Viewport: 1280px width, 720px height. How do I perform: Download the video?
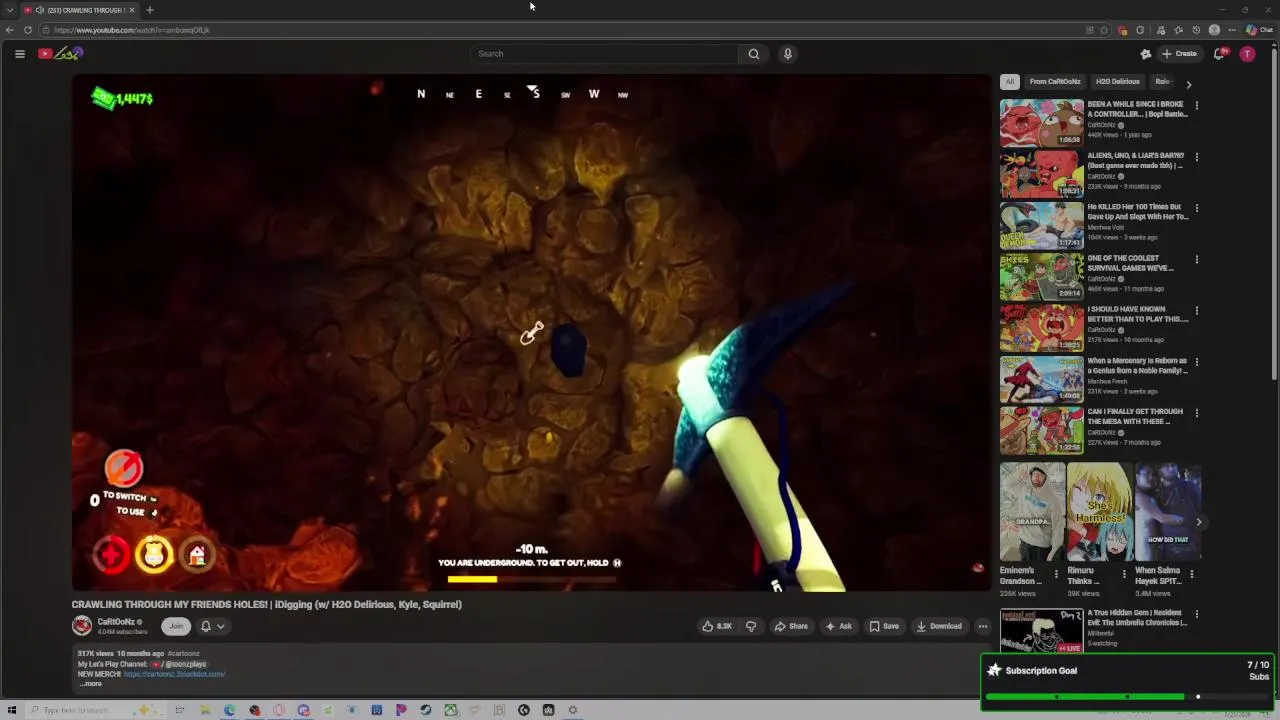[x=939, y=626]
